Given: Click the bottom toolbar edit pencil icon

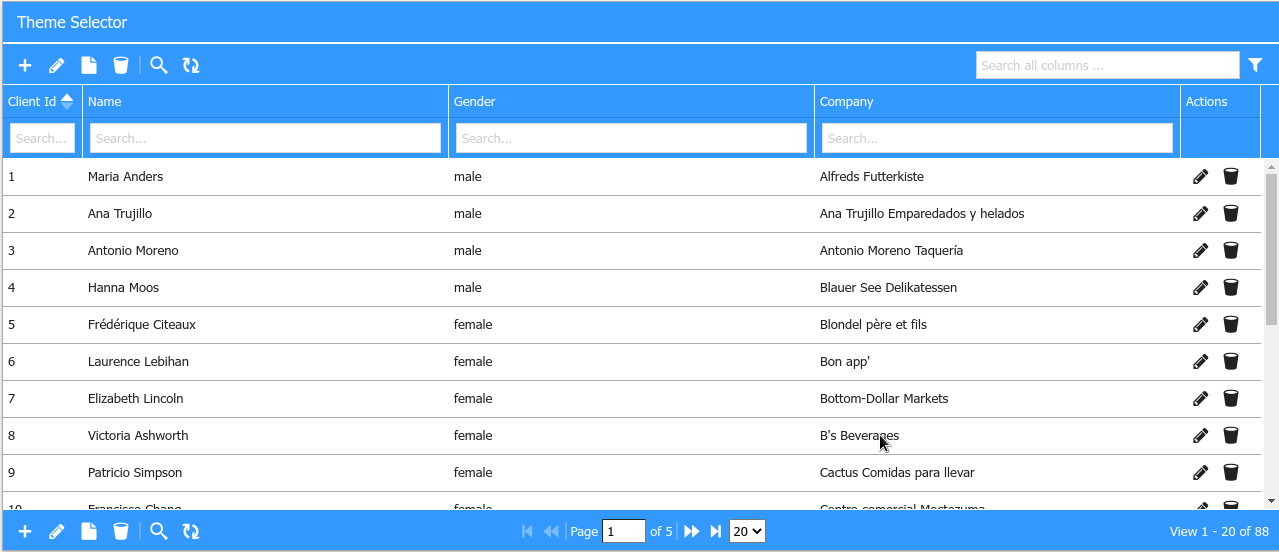Looking at the screenshot, I should coord(57,532).
